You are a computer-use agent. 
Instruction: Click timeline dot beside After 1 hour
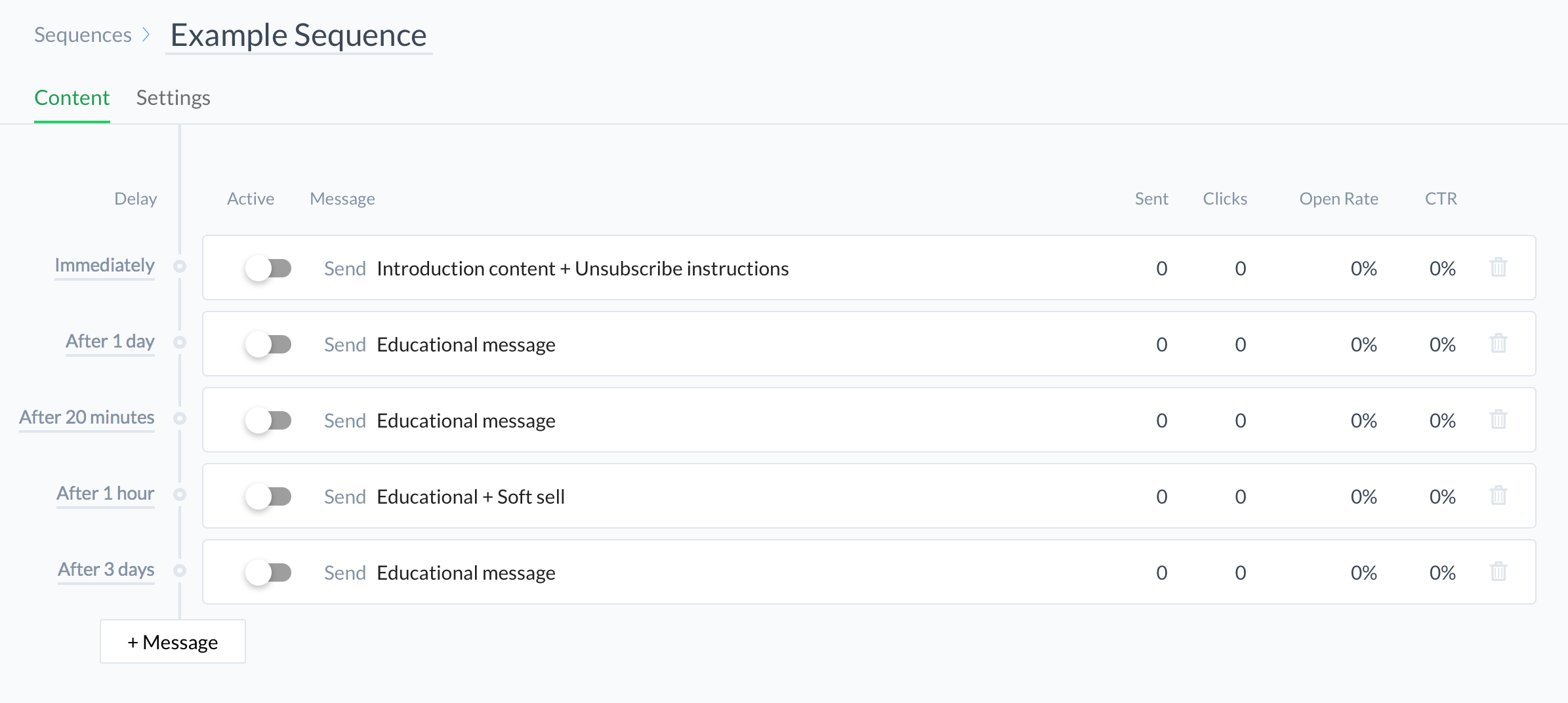180,494
